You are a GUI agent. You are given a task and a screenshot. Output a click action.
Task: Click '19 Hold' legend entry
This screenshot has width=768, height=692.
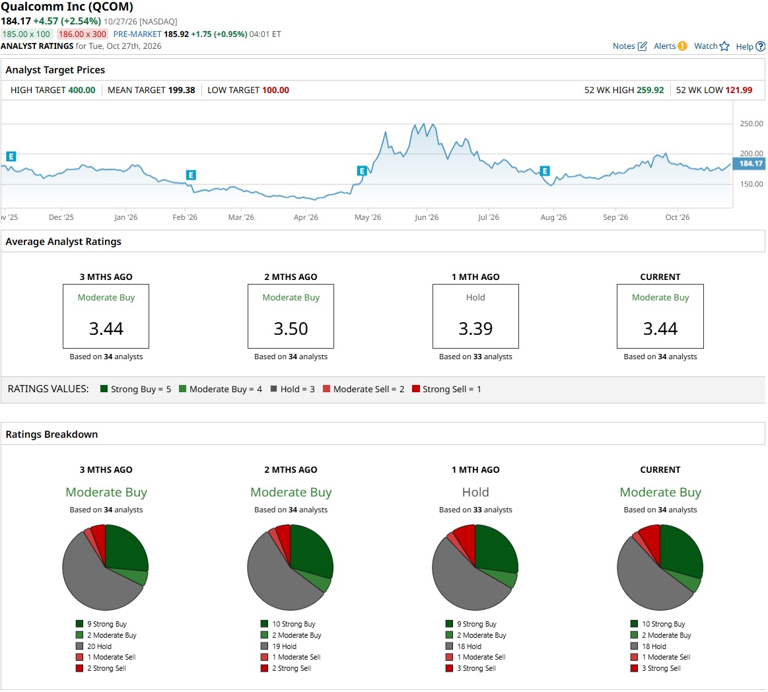click(284, 646)
